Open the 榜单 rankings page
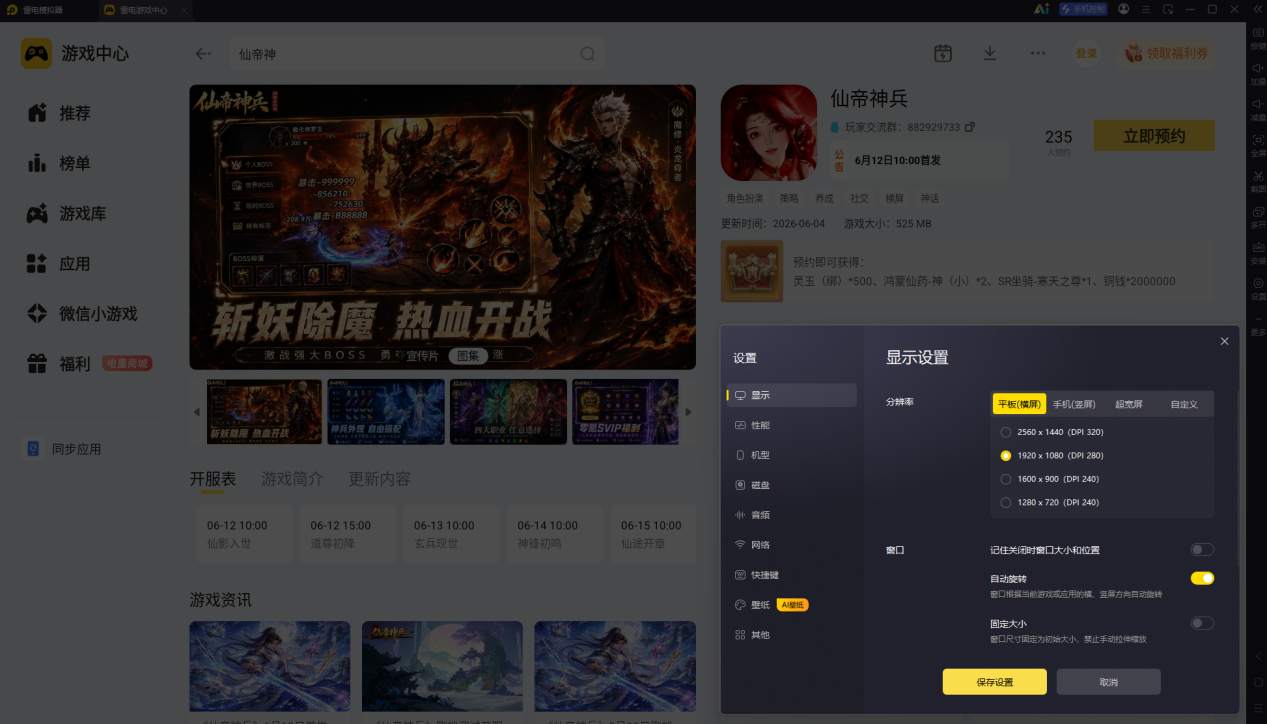Screen dimensions: 1267x724 click(60, 163)
